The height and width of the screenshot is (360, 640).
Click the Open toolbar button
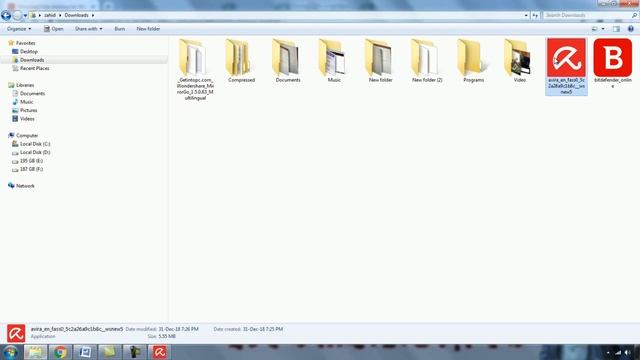(x=53, y=29)
